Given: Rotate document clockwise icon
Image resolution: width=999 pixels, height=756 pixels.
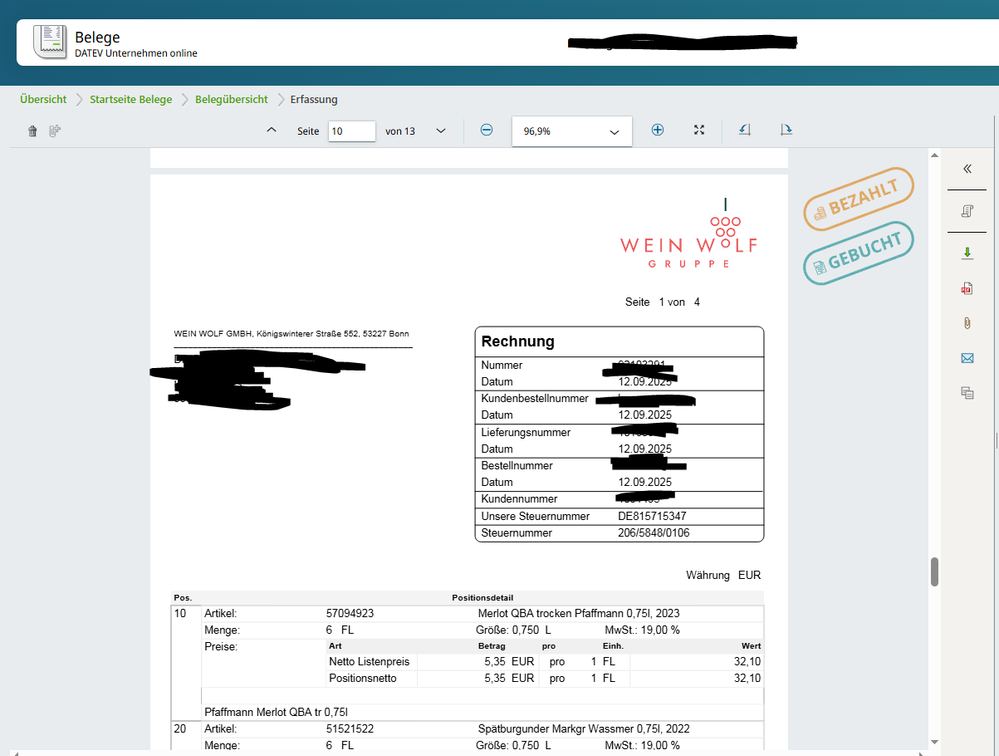Looking at the screenshot, I should click(x=786, y=130).
